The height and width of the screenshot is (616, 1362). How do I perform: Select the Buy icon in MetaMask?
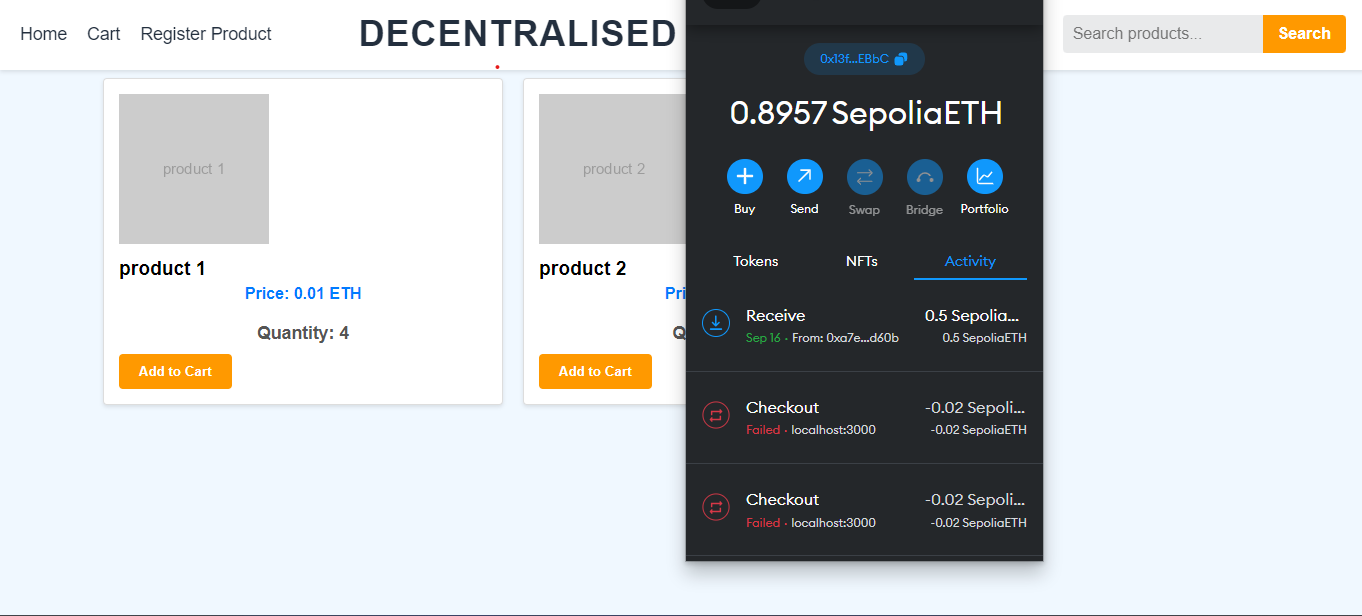[x=744, y=175]
